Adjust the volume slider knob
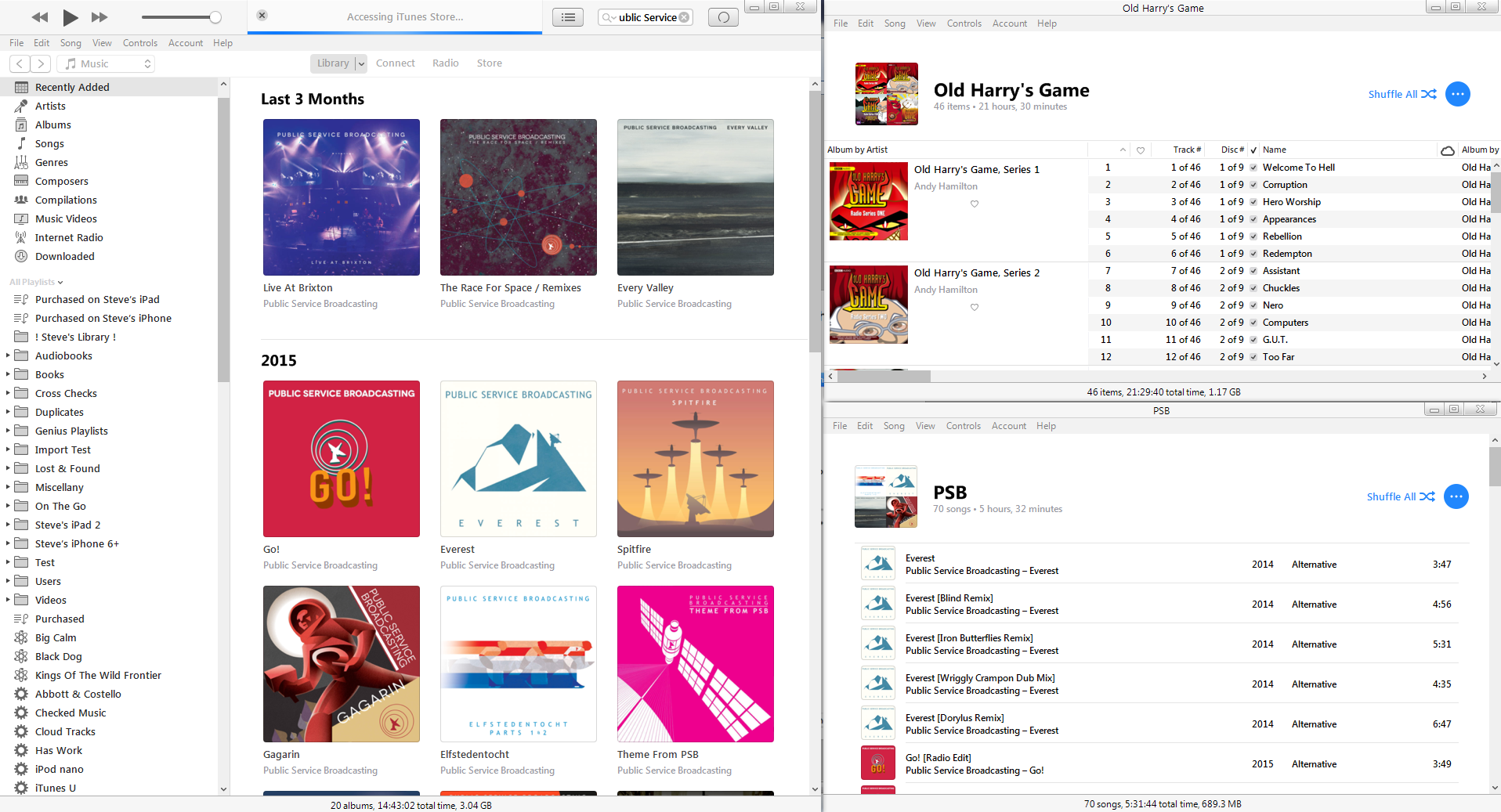The image size is (1501, 812). (x=215, y=17)
